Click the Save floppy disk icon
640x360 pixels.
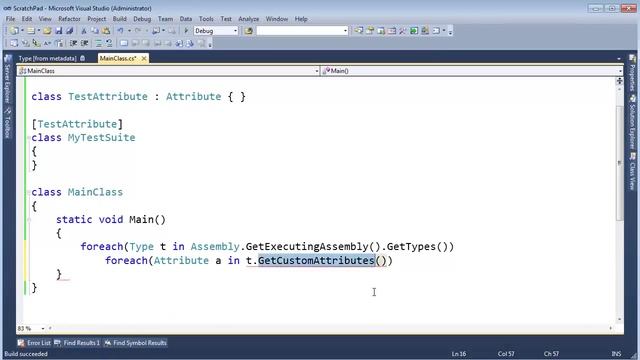tap(58, 31)
